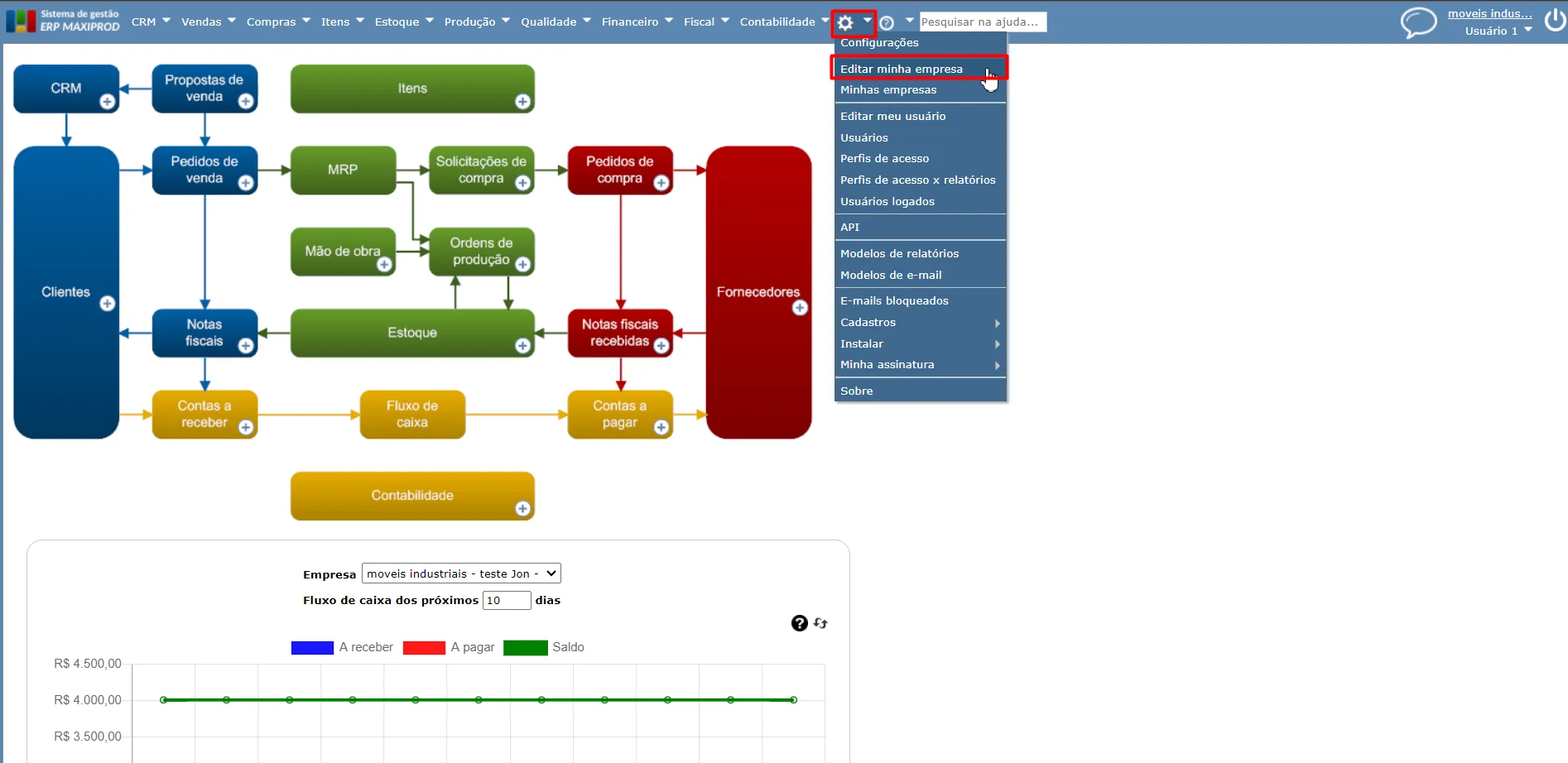The height and width of the screenshot is (763, 1568).
Task: Open the help menu dropdown arrow
Action: pos(910,20)
